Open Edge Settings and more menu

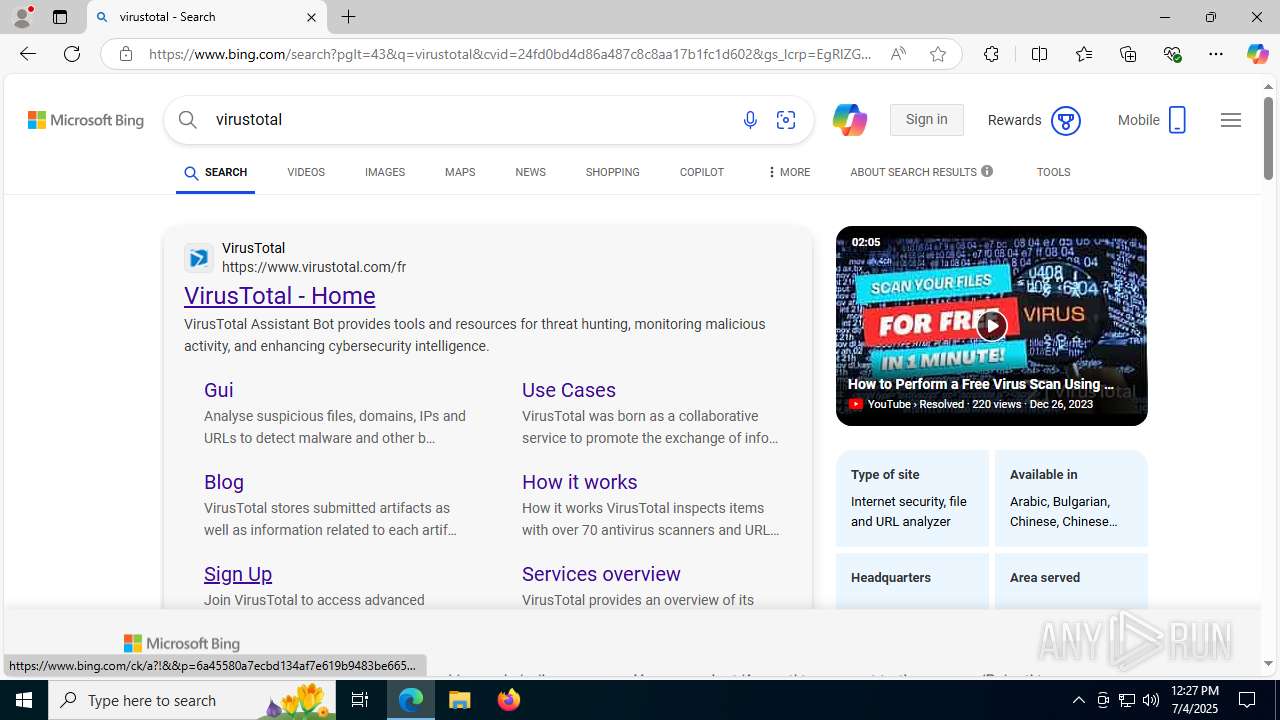click(x=1216, y=54)
